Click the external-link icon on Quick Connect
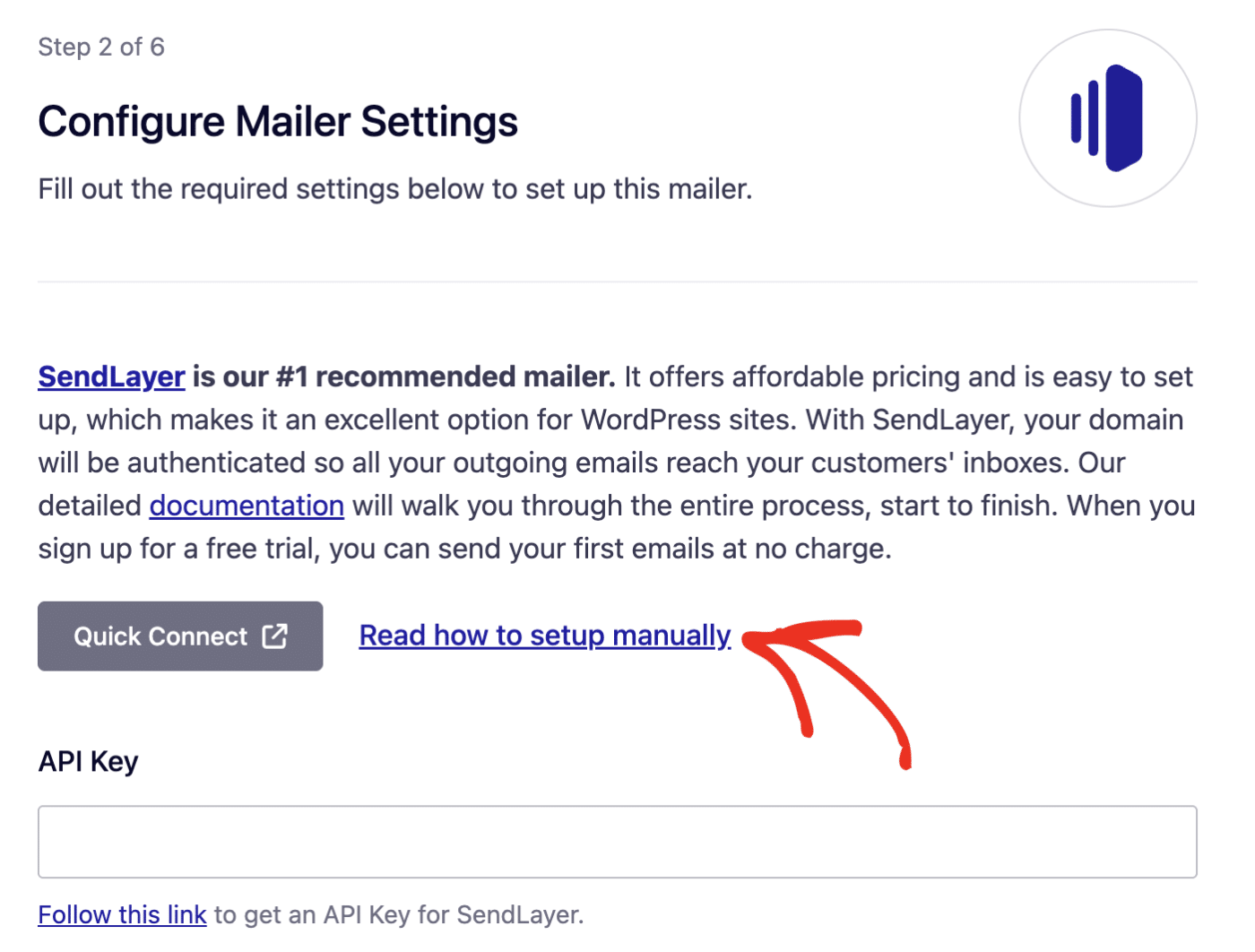Screen dimensions: 1255x952 pyautogui.click(x=274, y=636)
